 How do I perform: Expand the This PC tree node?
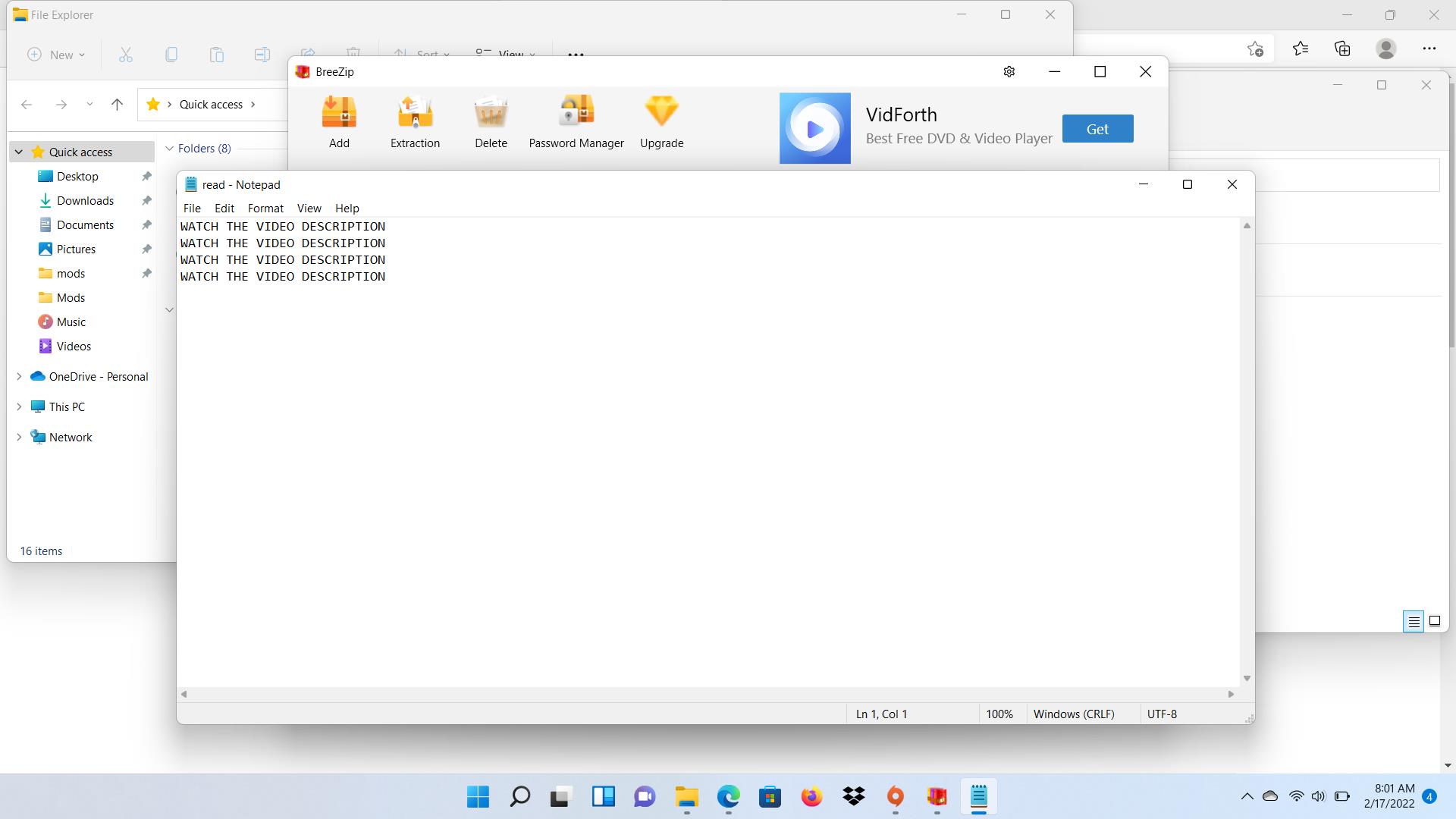[19, 406]
